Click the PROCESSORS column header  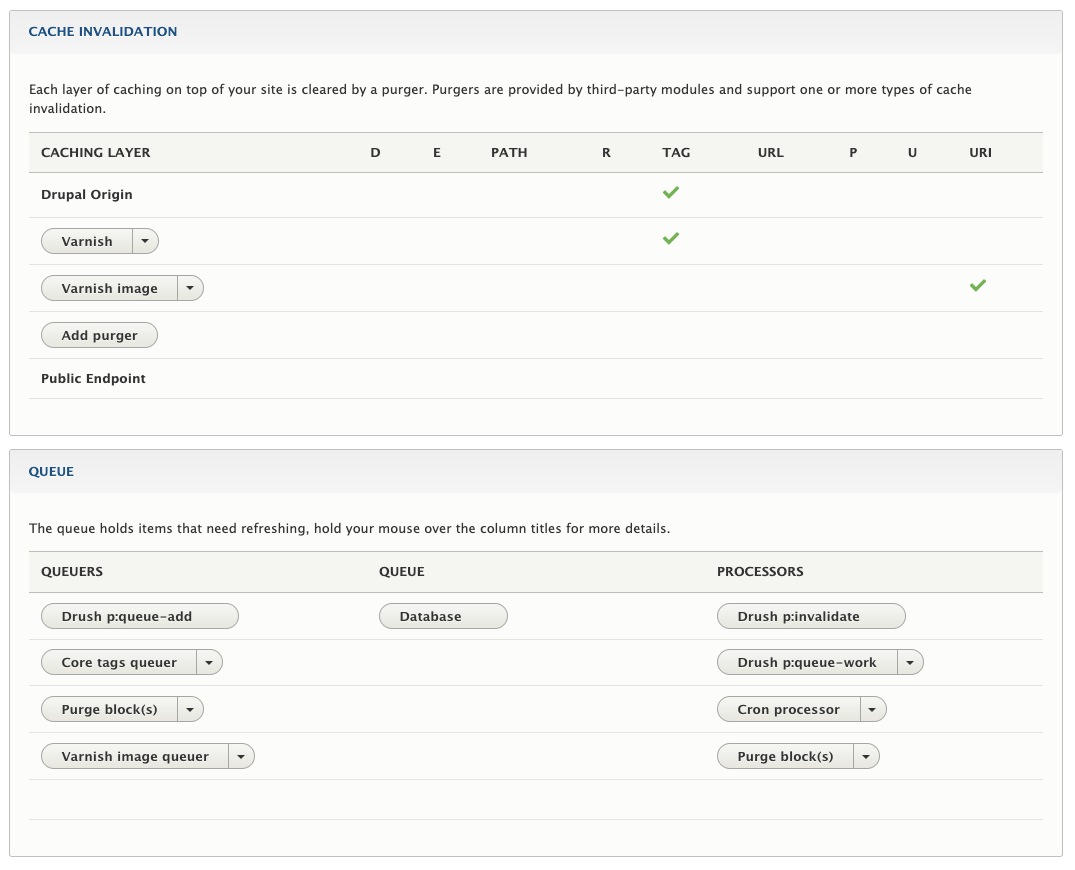pos(760,572)
